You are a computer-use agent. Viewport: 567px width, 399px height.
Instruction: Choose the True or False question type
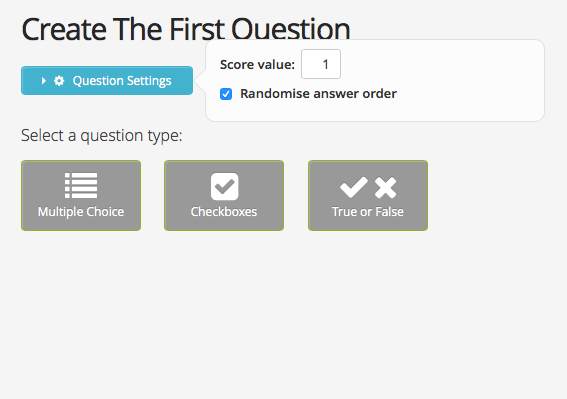pos(368,195)
